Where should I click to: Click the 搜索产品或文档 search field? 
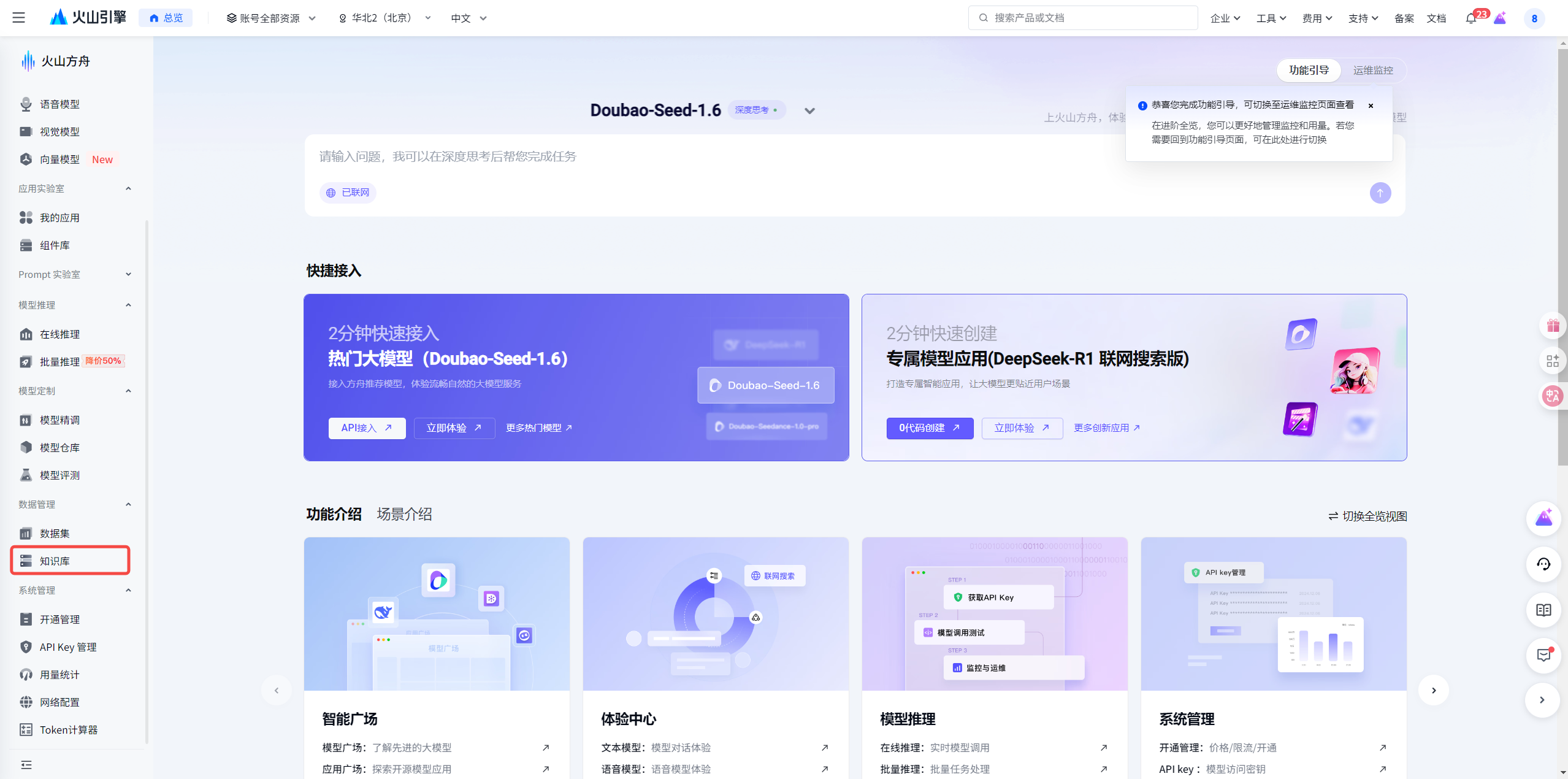1082,18
